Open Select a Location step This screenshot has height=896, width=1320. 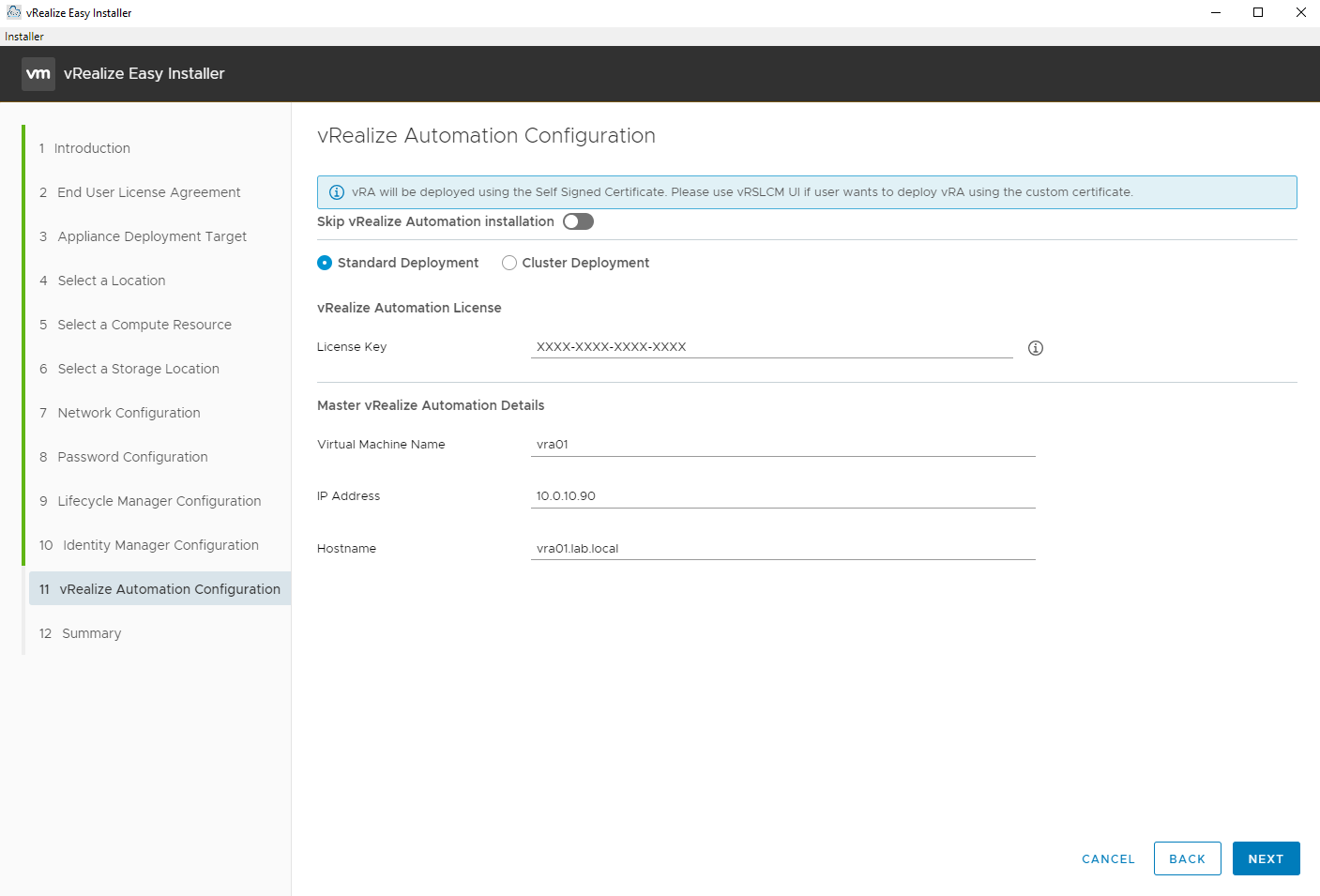coord(102,281)
